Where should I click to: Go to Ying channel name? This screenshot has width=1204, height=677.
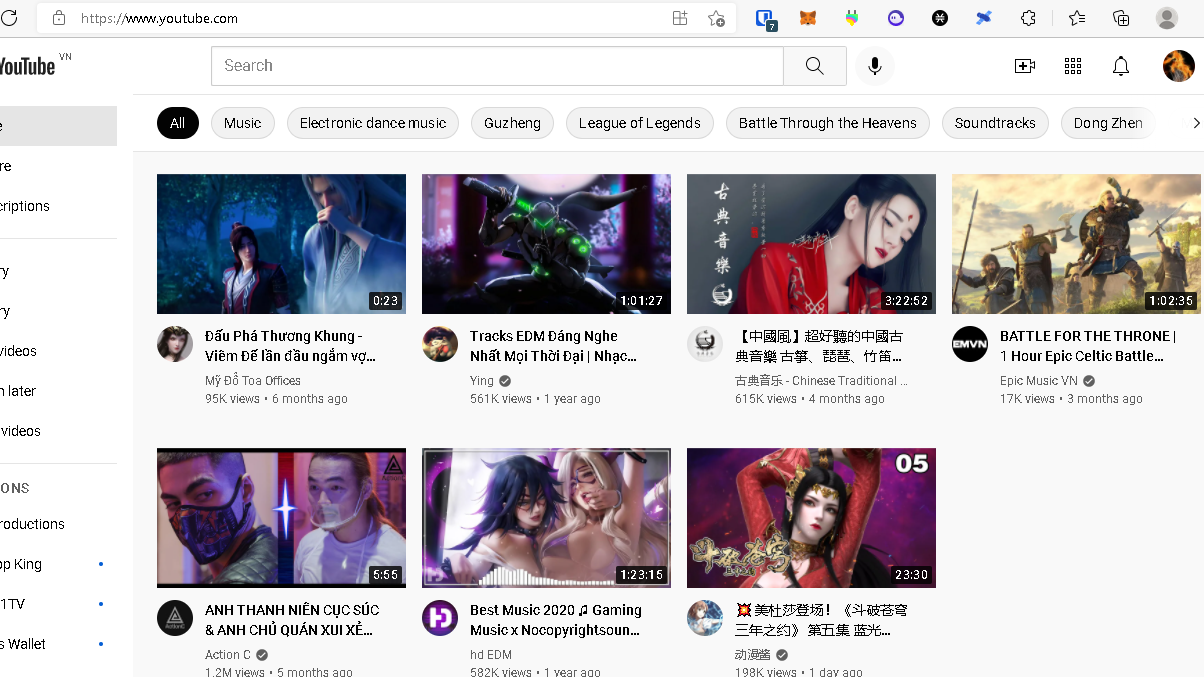point(482,381)
